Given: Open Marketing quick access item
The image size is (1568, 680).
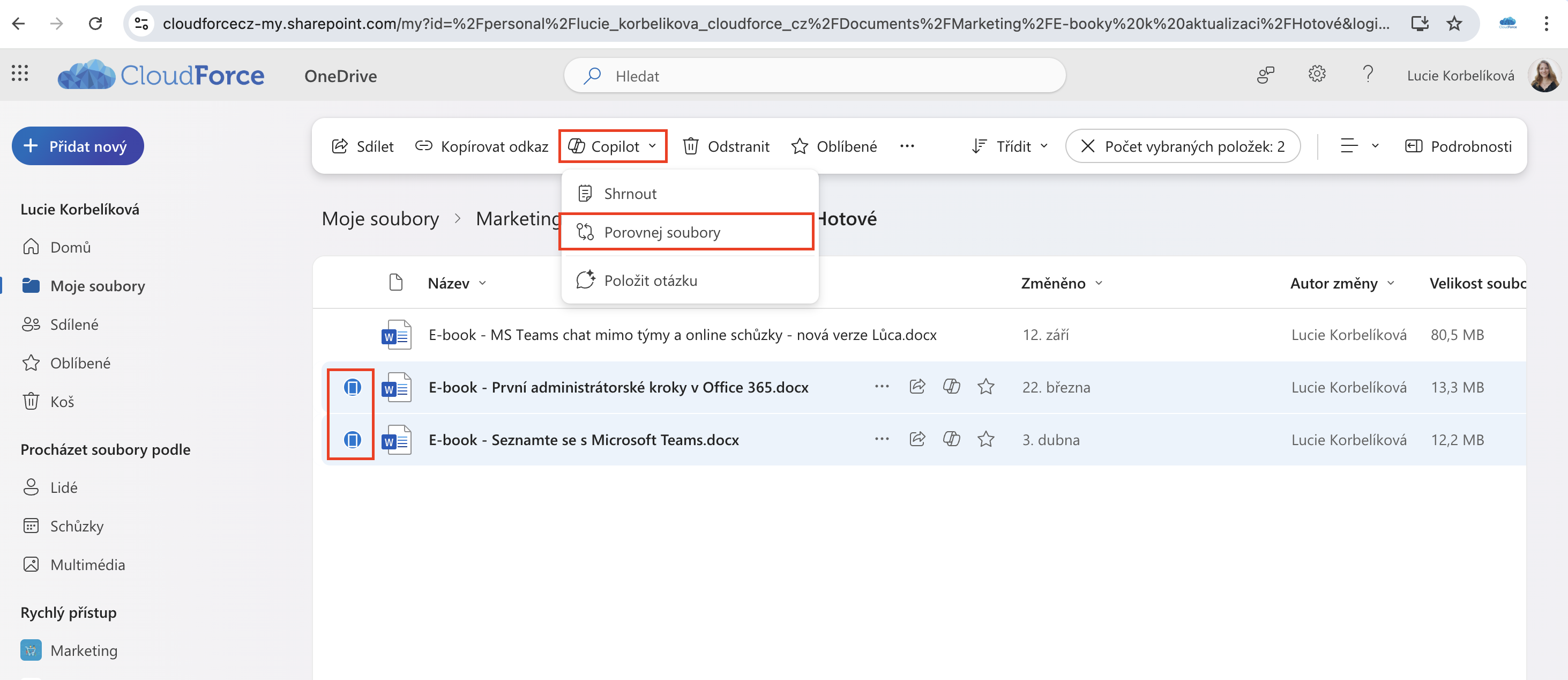Looking at the screenshot, I should tap(69, 651).
